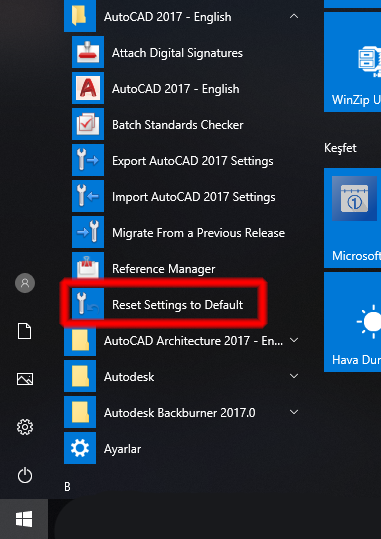Click Export AutoCAD 2017 Settings wrench icon
The image size is (381, 539).
(88, 160)
